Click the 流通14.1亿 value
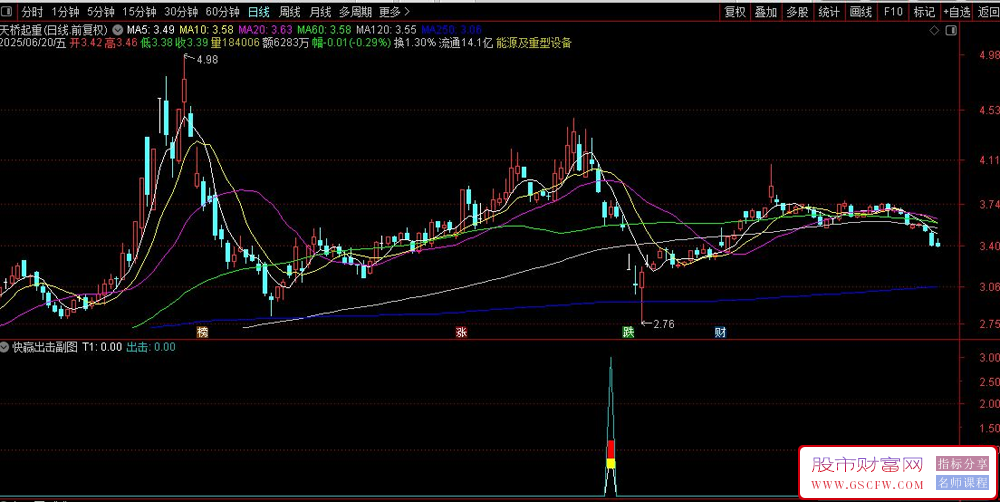Screen dimensions: 1000x502 [466, 43]
